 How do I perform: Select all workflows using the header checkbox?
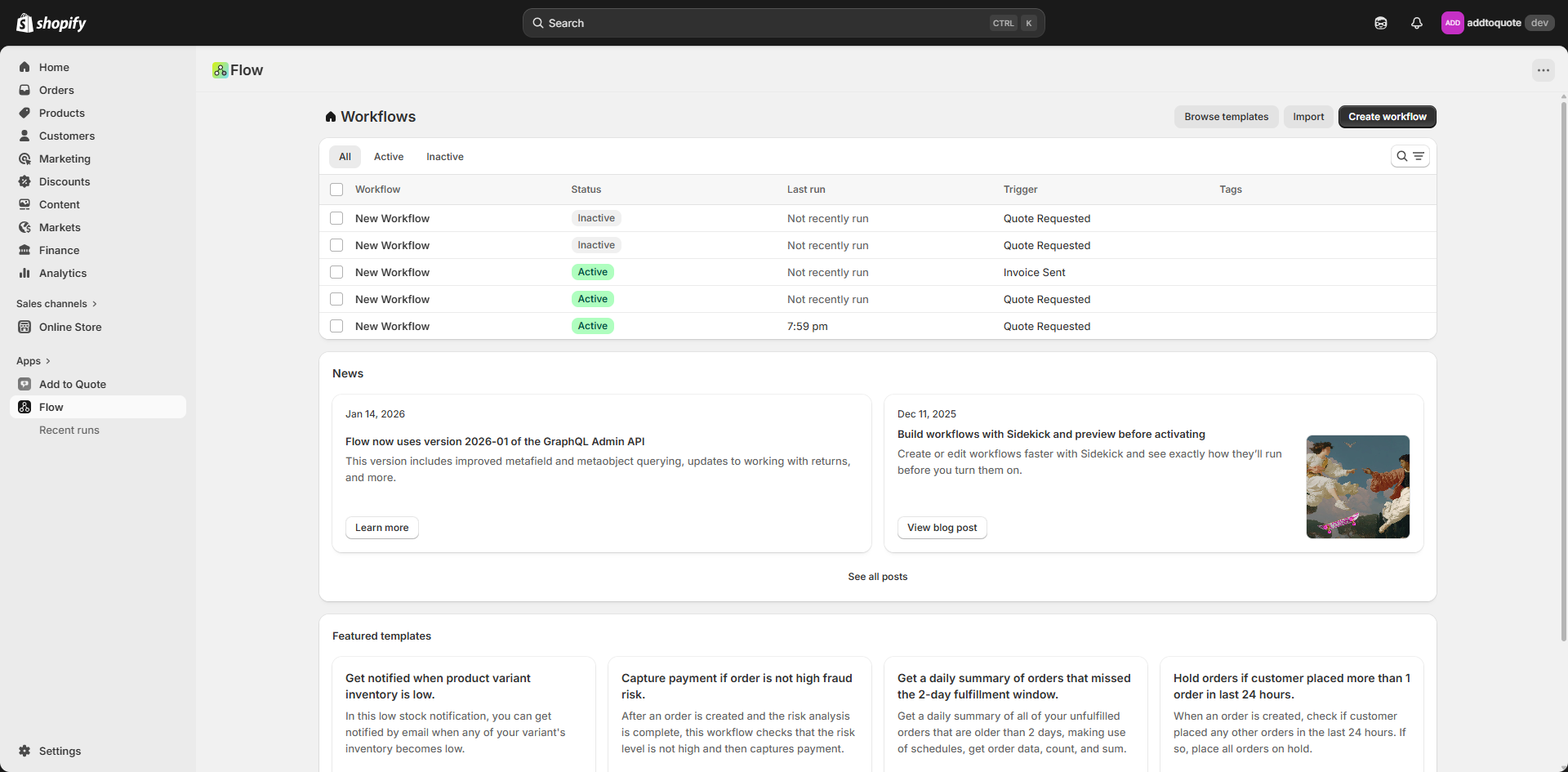(x=336, y=189)
